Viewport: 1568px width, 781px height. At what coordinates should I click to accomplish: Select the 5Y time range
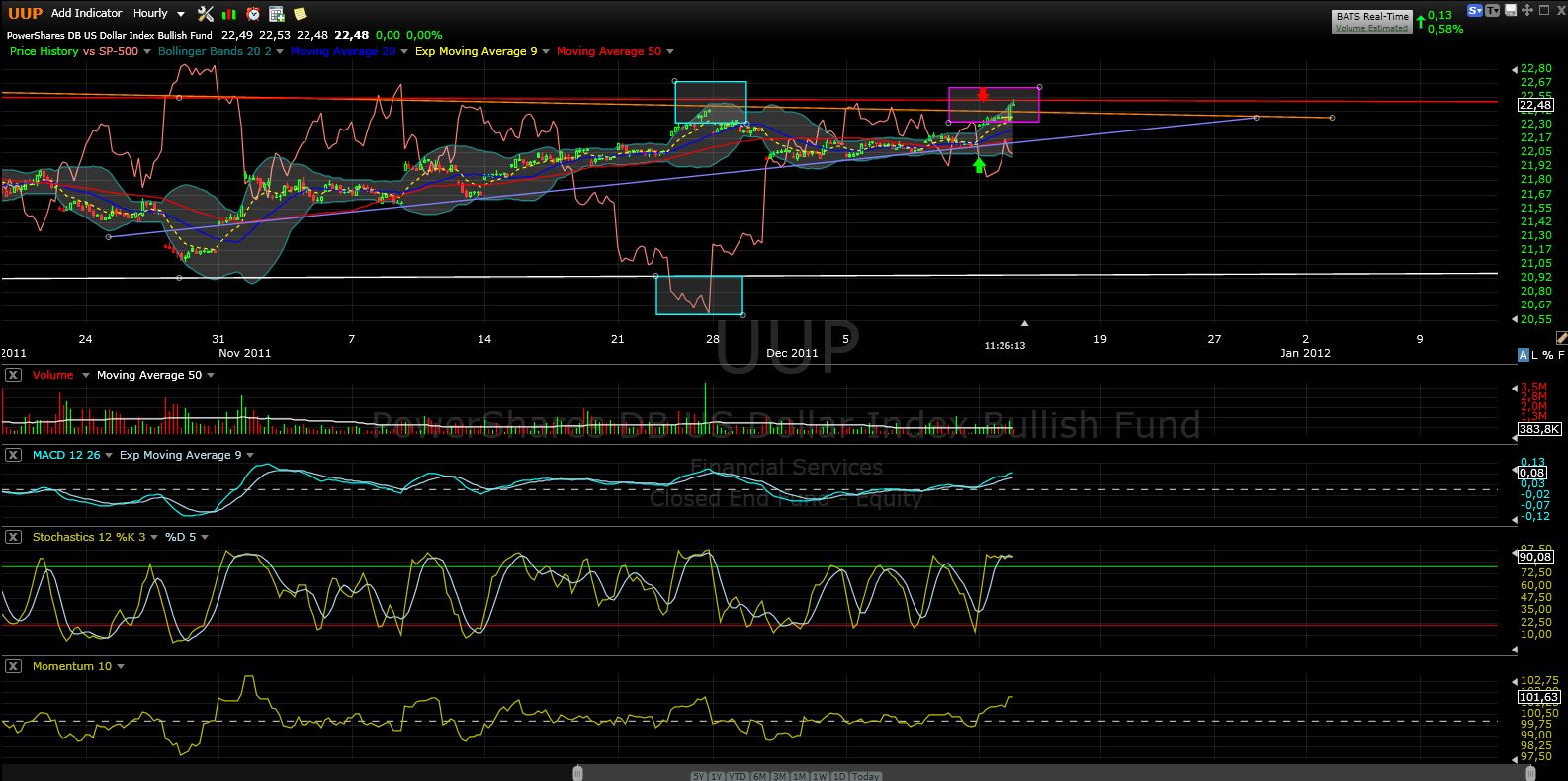click(699, 776)
